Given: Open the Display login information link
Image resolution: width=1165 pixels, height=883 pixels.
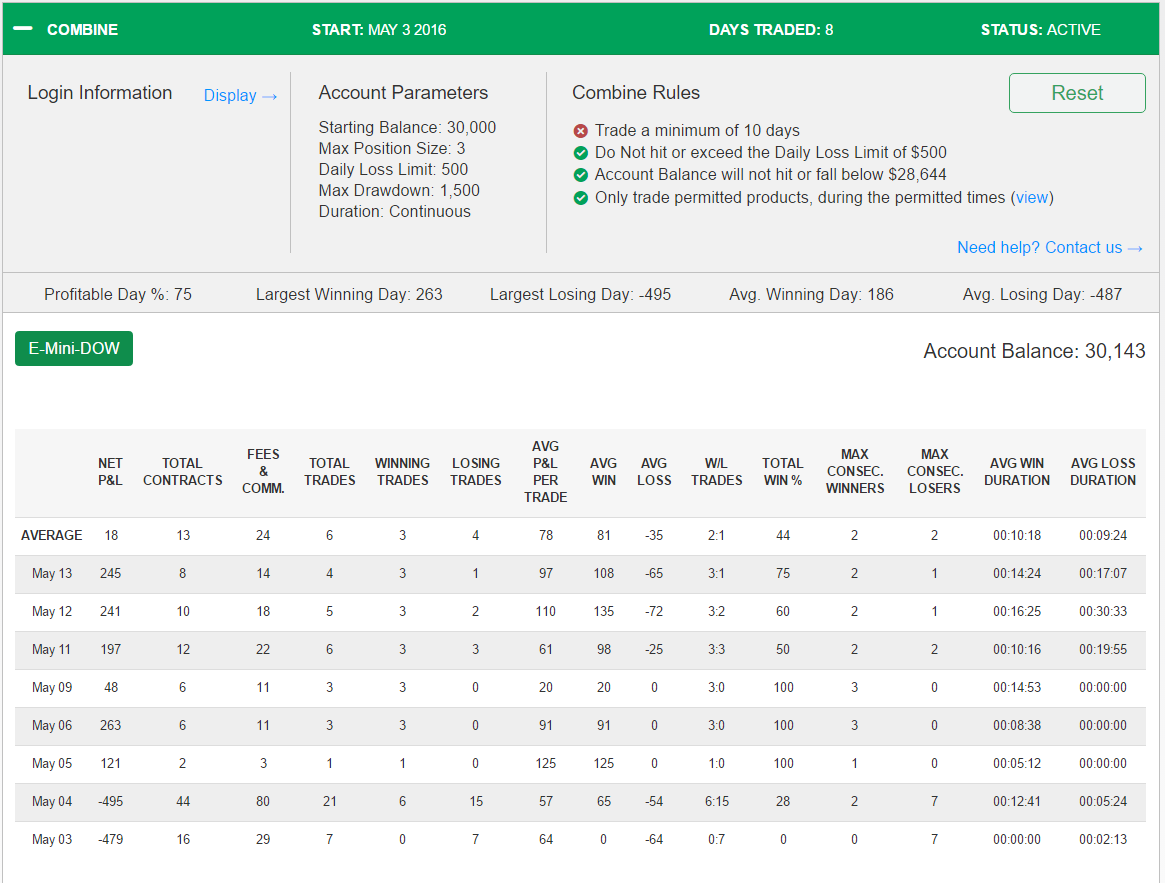Looking at the screenshot, I should coord(240,95).
